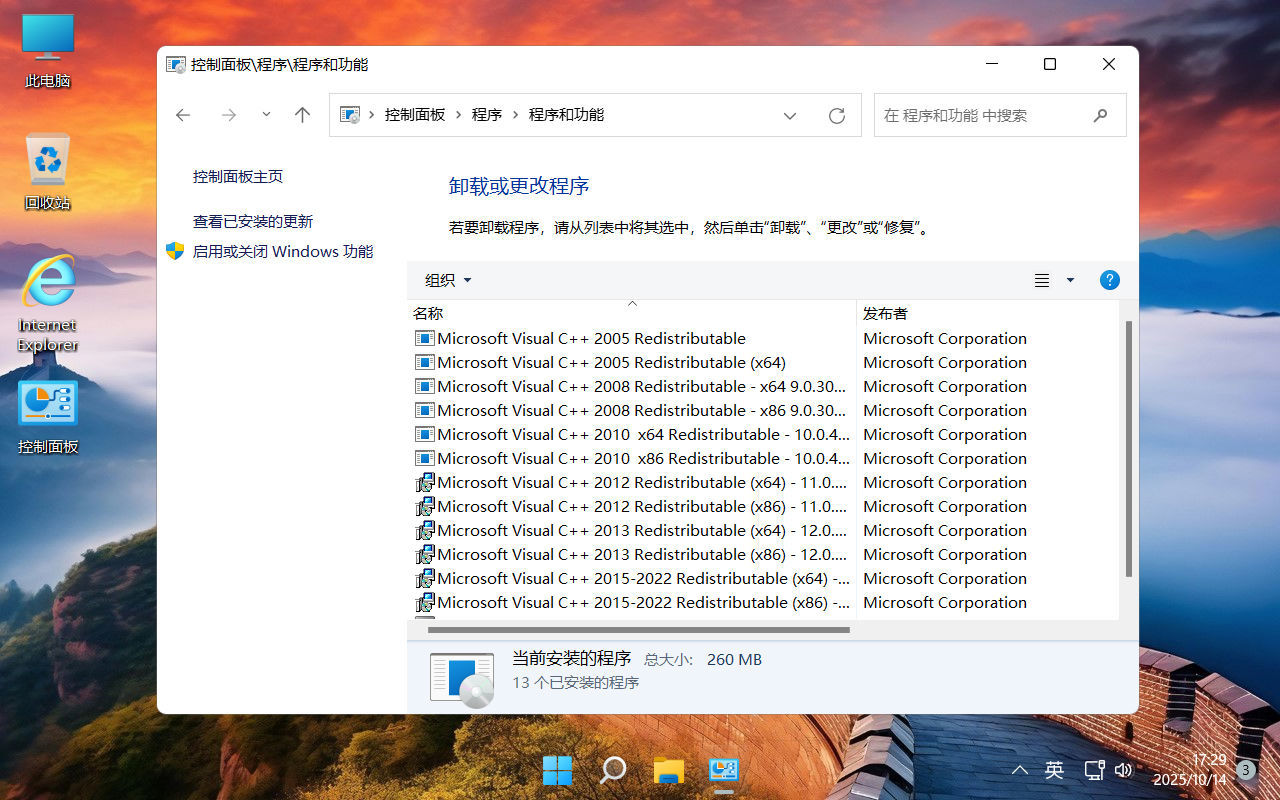Click 查看已安装的更新 link
Image resolution: width=1280 pixels, height=800 pixels.
click(x=253, y=221)
